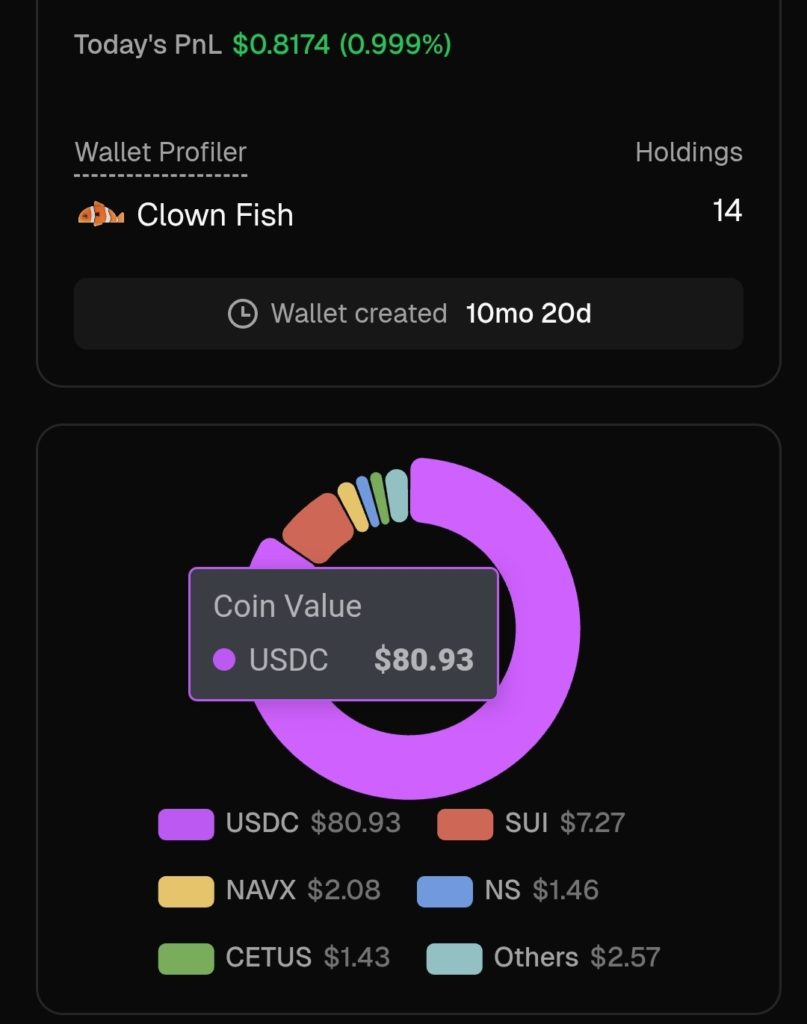Click the clock icon beside Wallet created
807x1024 pixels.
pos(242,314)
